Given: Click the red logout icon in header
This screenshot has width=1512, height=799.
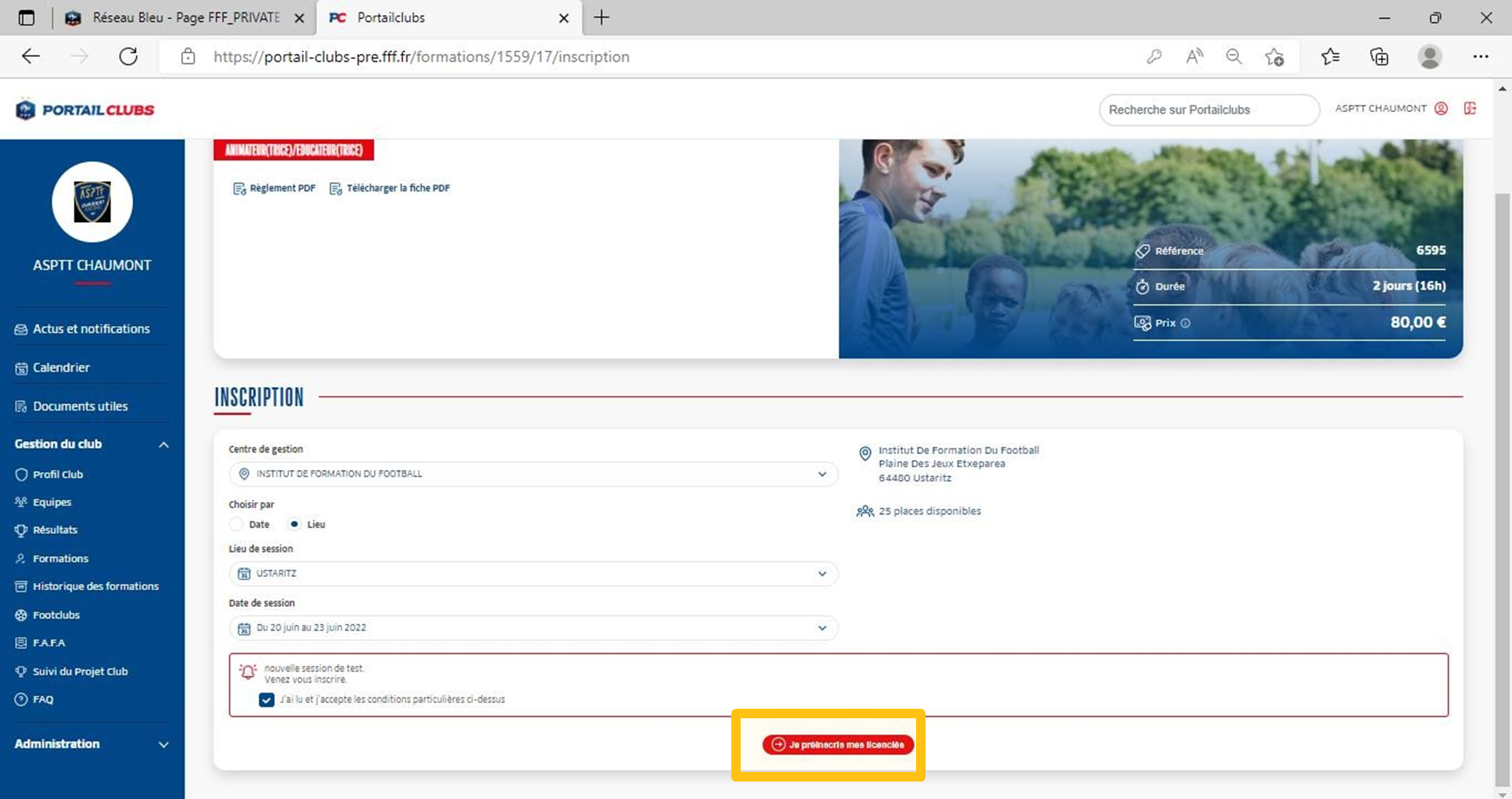Looking at the screenshot, I should tap(1470, 108).
